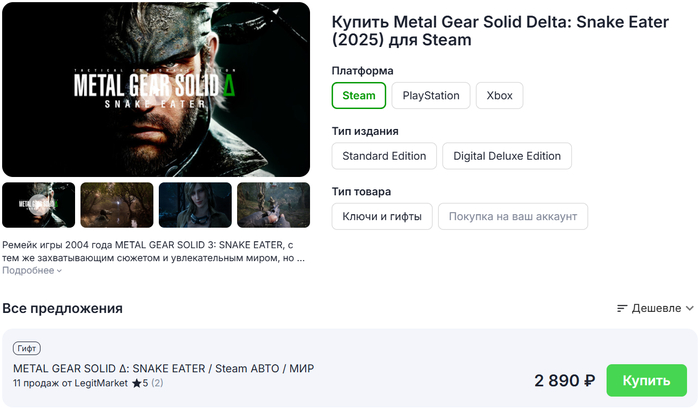View the second jungle screenshot thumbnail
Image resolution: width=700 pixels, height=409 pixels.
[x=117, y=205]
